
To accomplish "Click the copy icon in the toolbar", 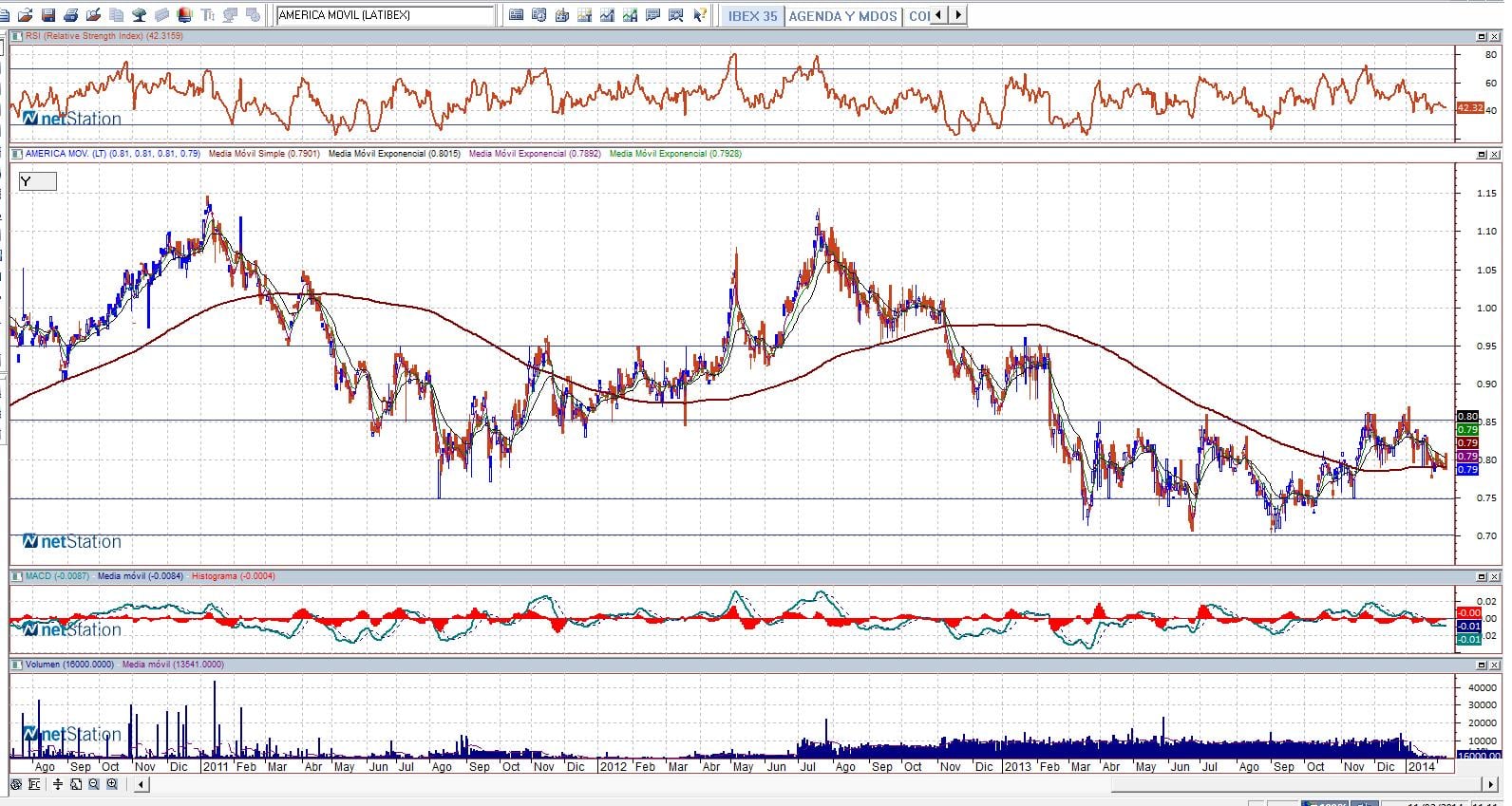I will point(117,15).
